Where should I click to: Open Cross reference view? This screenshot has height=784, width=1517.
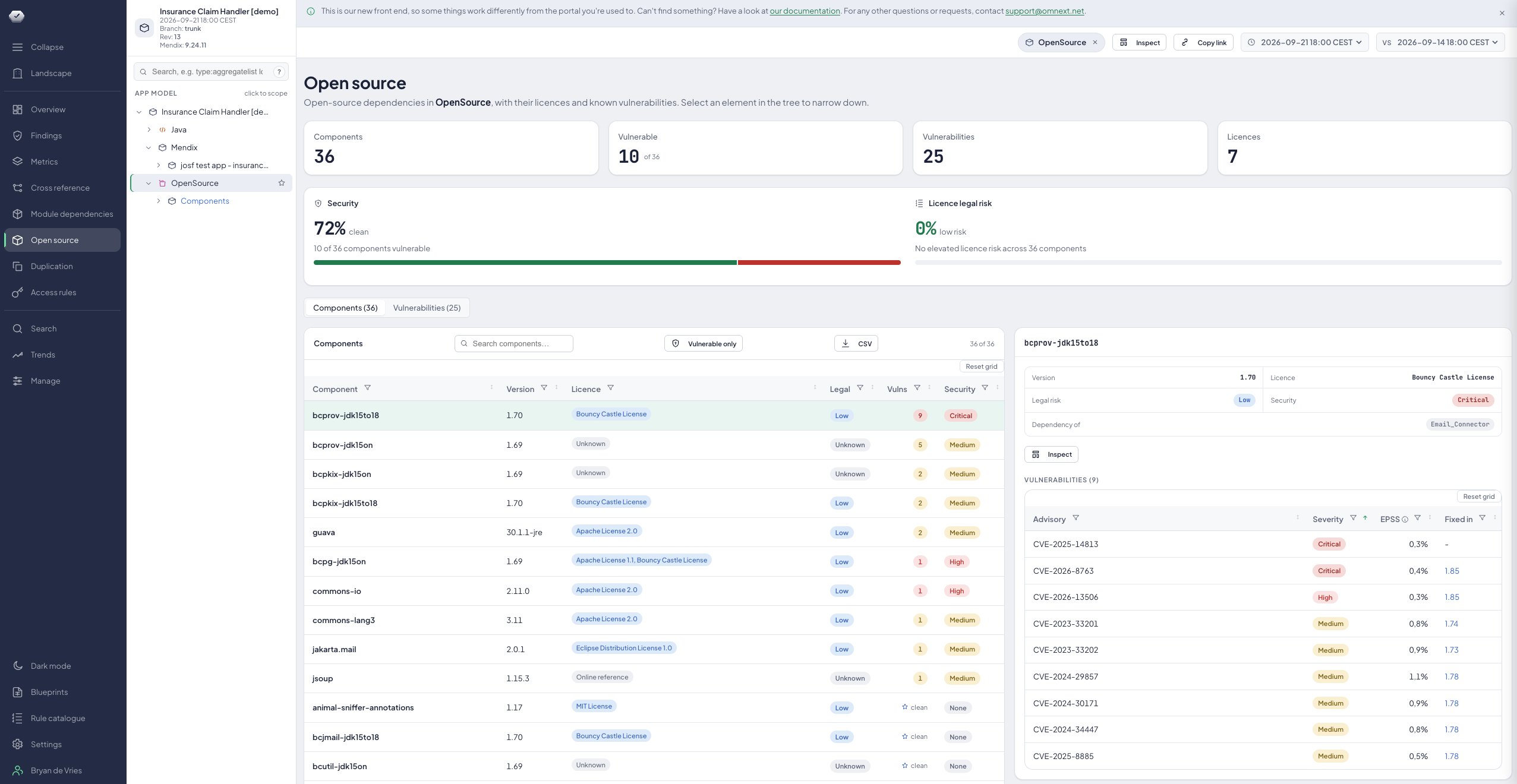click(62, 188)
